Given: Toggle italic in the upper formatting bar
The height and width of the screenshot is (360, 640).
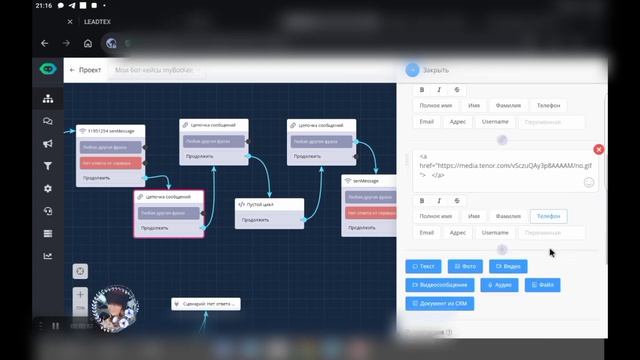Looking at the screenshot, I should coord(439,90).
